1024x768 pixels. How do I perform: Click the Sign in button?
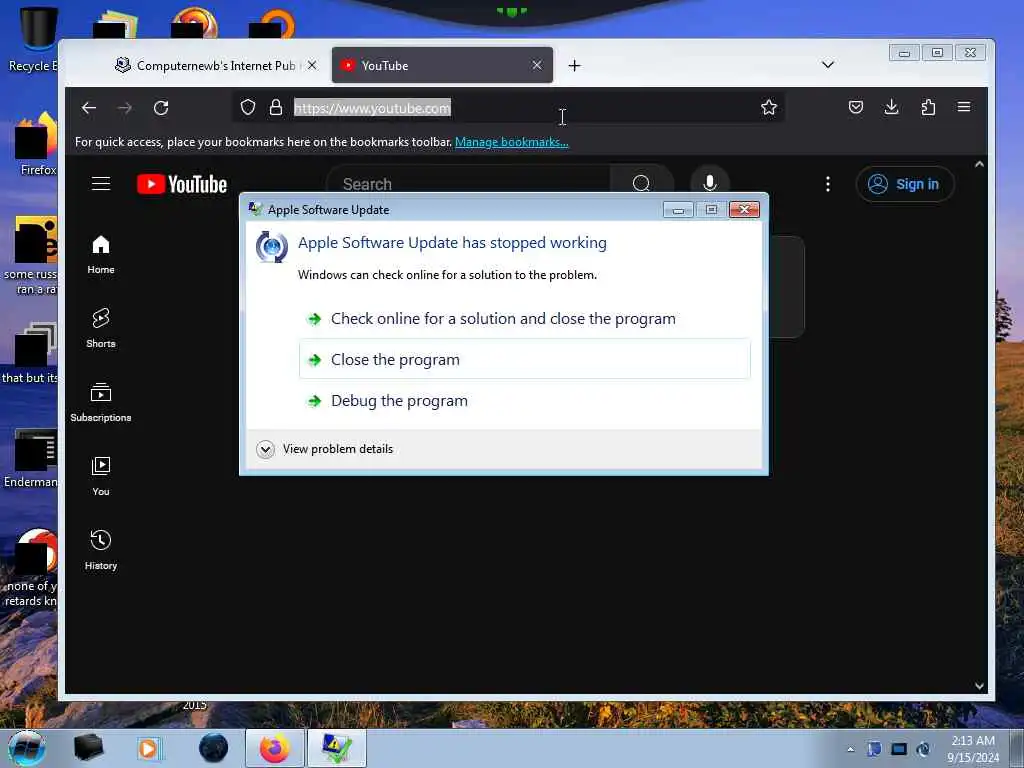point(904,184)
